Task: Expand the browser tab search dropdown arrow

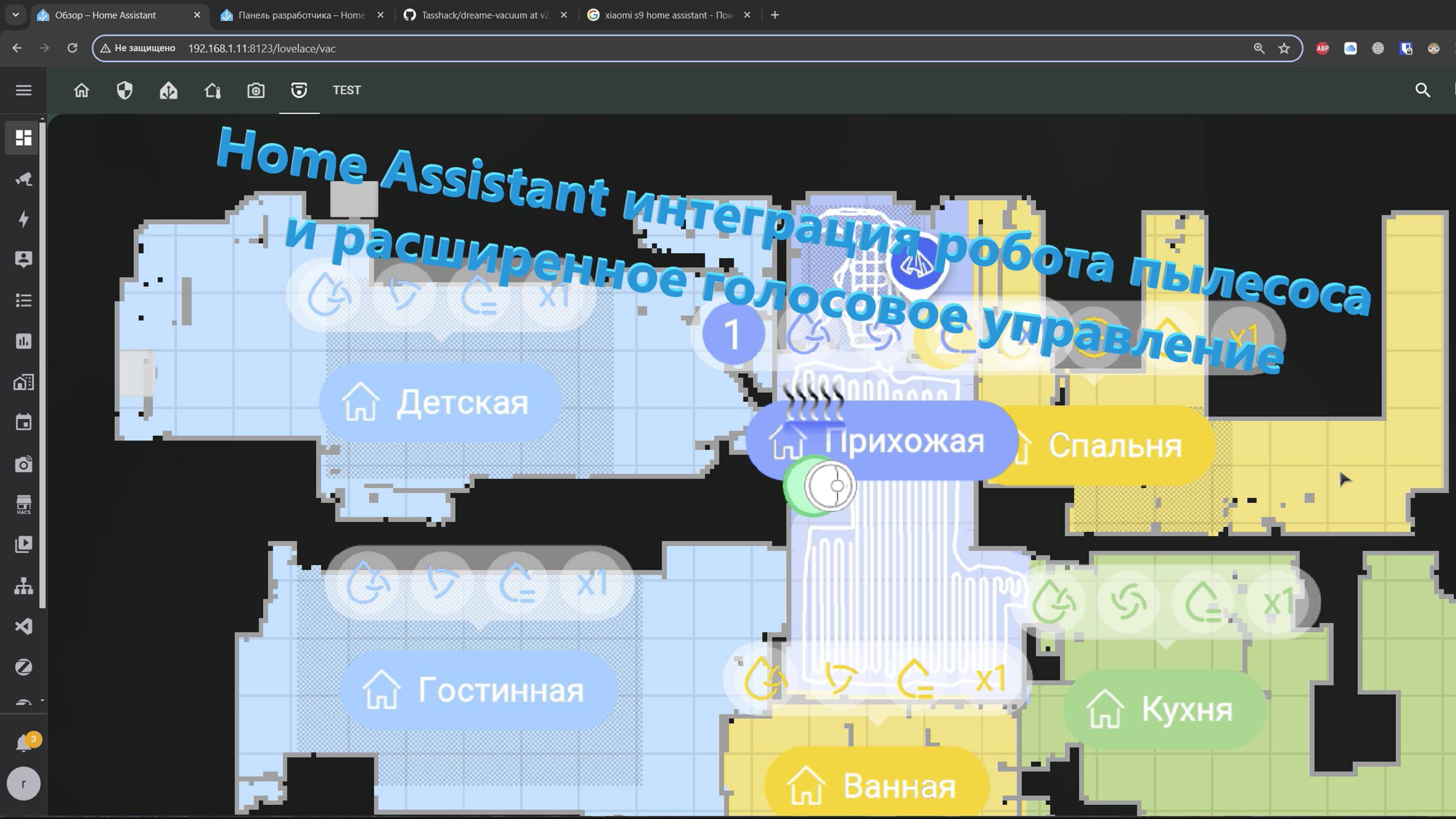Action: click(x=16, y=15)
